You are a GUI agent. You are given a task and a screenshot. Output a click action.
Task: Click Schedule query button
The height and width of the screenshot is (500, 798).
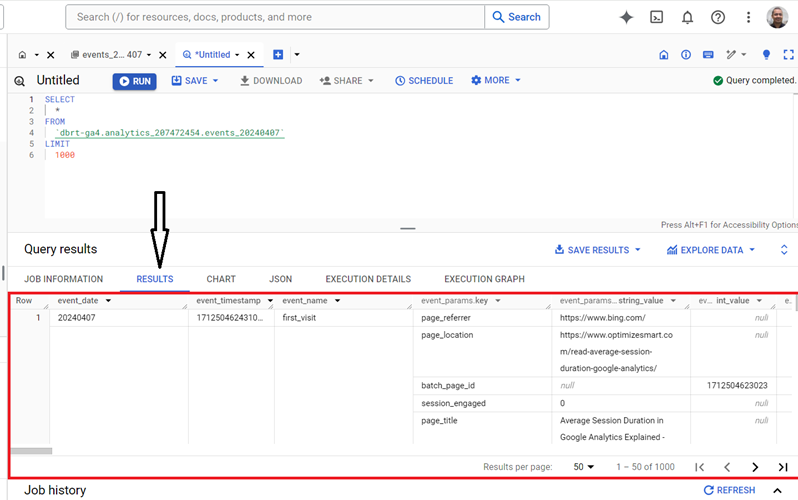(x=424, y=80)
